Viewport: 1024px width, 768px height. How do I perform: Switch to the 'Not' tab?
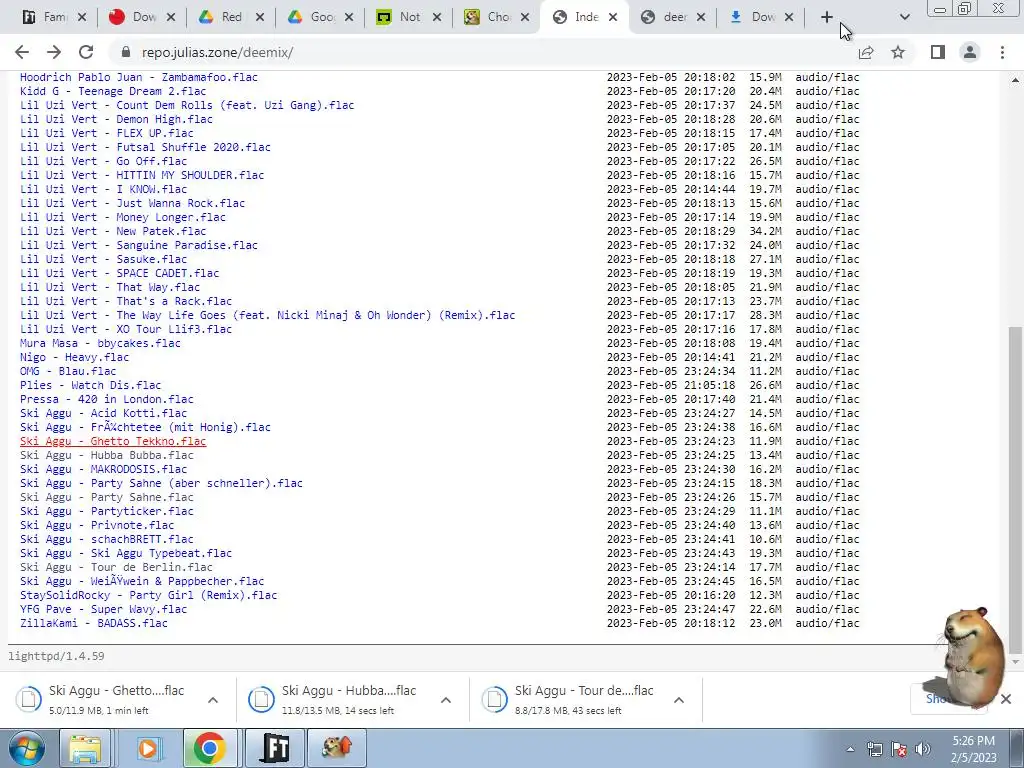[402, 18]
